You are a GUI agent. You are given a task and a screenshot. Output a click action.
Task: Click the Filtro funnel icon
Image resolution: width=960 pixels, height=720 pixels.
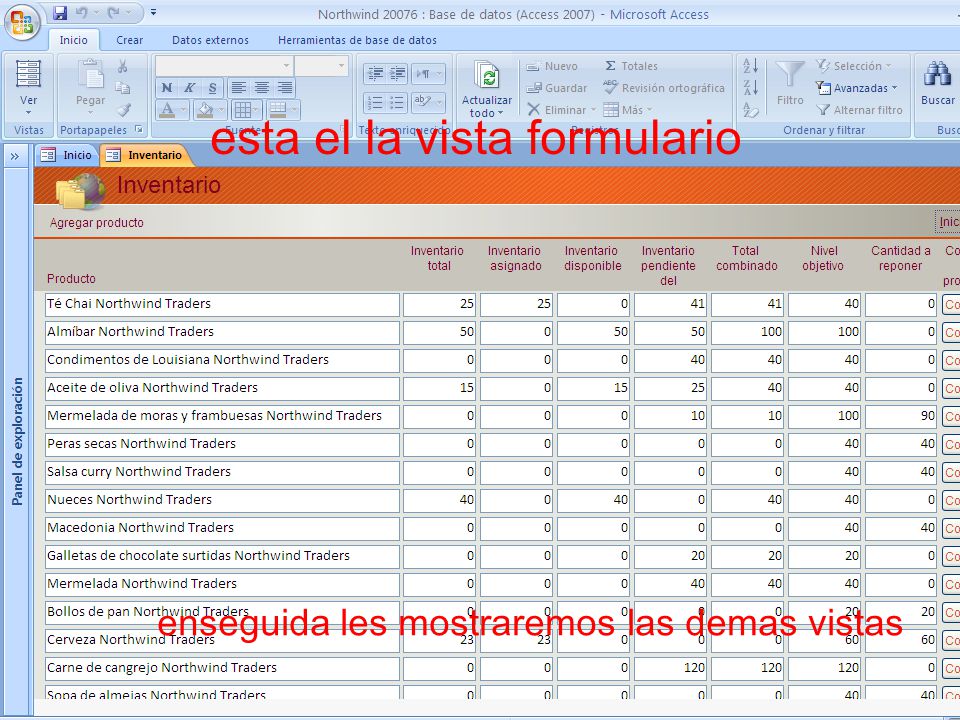click(790, 74)
